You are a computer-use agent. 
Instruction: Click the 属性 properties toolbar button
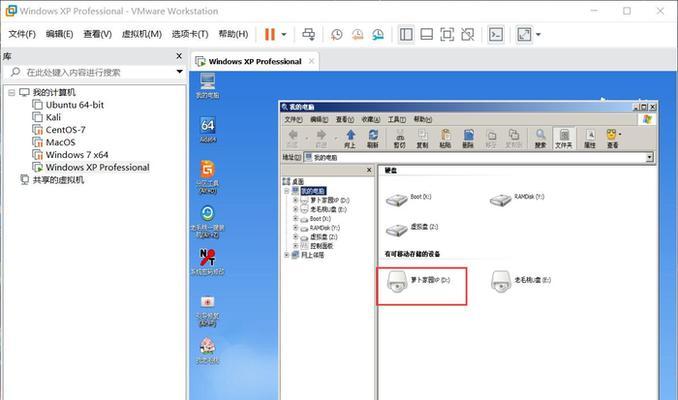tap(590, 139)
